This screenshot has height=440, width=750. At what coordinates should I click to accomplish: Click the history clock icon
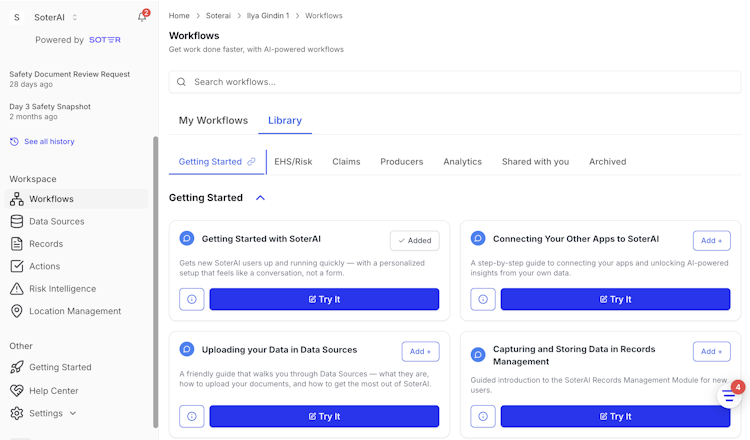14,142
